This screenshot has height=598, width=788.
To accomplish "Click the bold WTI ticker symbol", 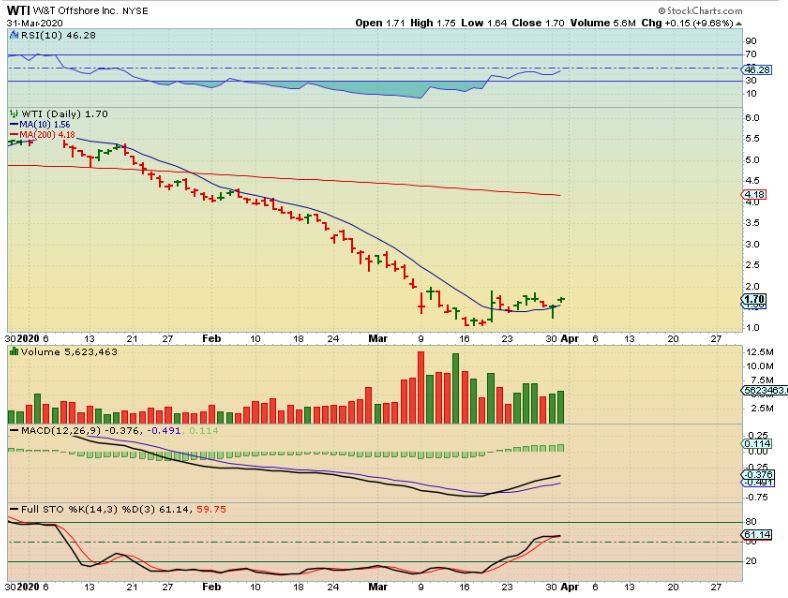I will pos(18,11).
